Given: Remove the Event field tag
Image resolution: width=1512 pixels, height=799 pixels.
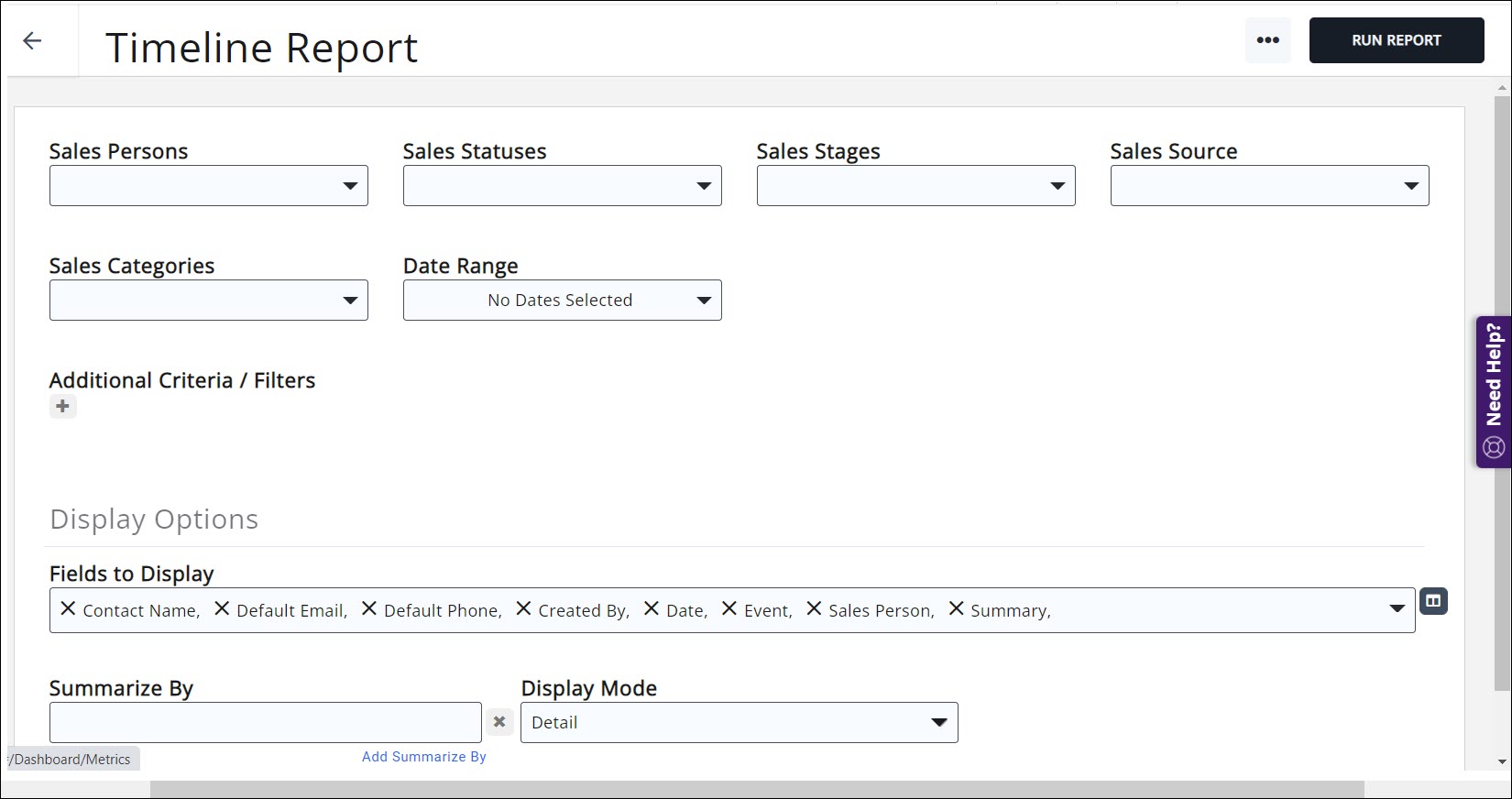Looking at the screenshot, I should (x=729, y=609).
